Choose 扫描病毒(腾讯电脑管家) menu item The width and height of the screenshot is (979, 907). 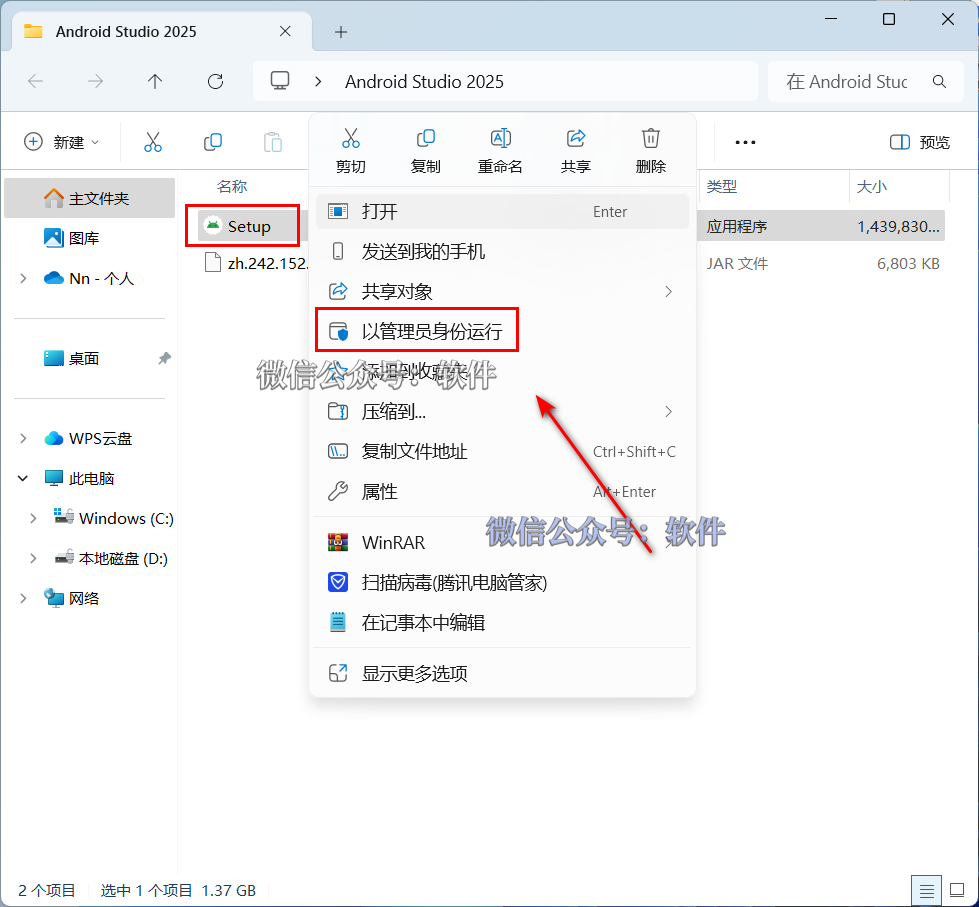tap(502, 582)
